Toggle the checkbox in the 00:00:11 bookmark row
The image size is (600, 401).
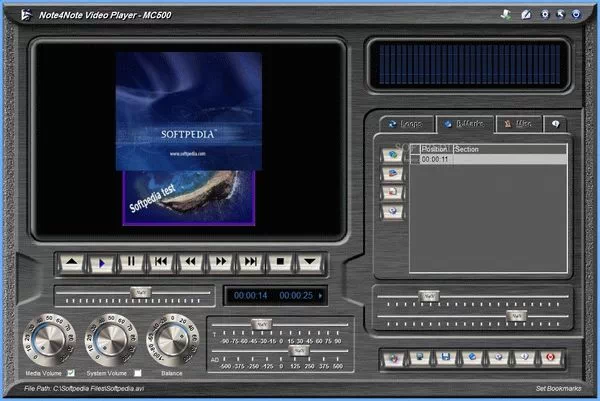(x=415, y=159)
